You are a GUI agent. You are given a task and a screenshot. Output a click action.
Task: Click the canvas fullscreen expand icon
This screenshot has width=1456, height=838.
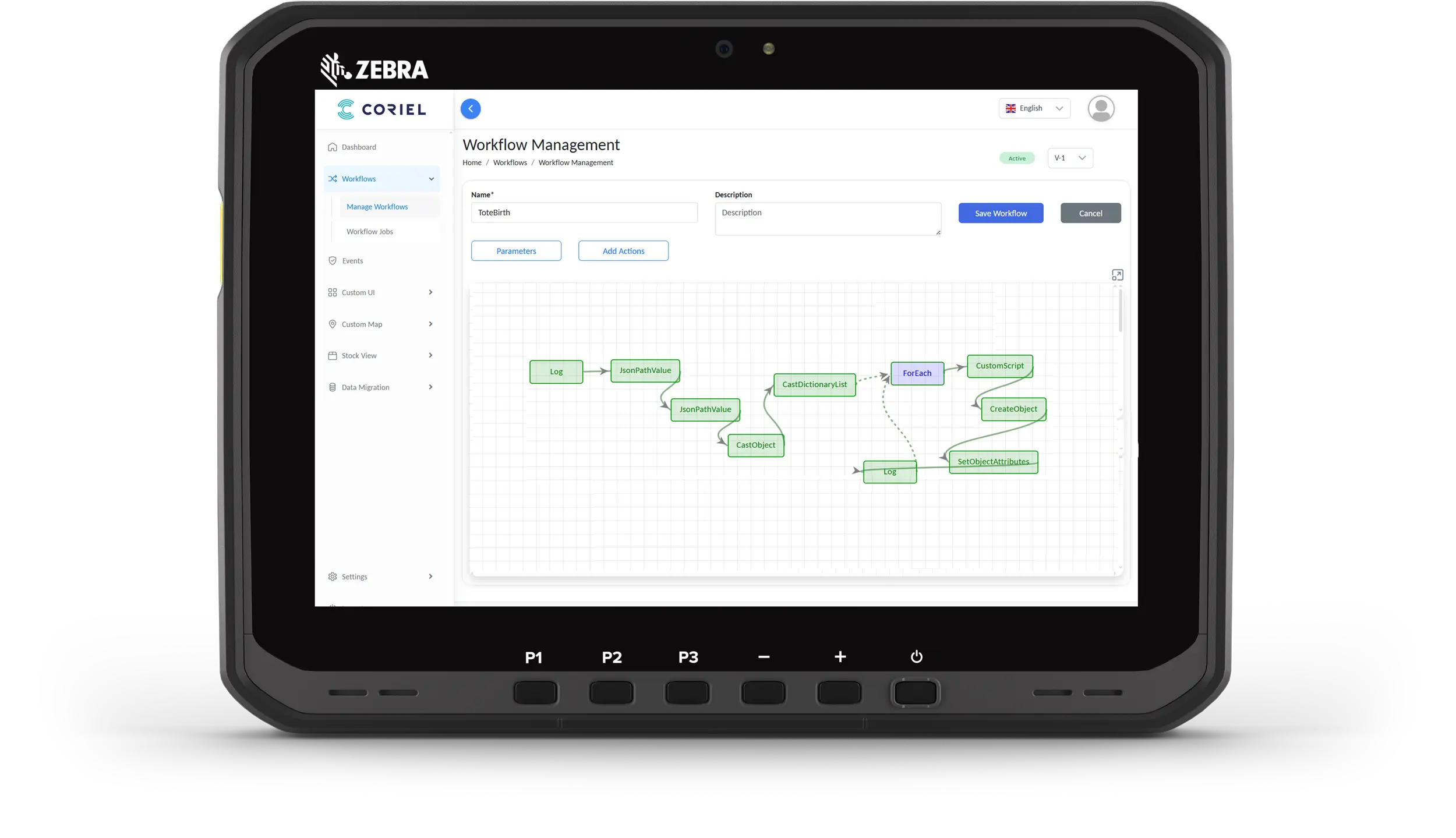pos(1117,275)
